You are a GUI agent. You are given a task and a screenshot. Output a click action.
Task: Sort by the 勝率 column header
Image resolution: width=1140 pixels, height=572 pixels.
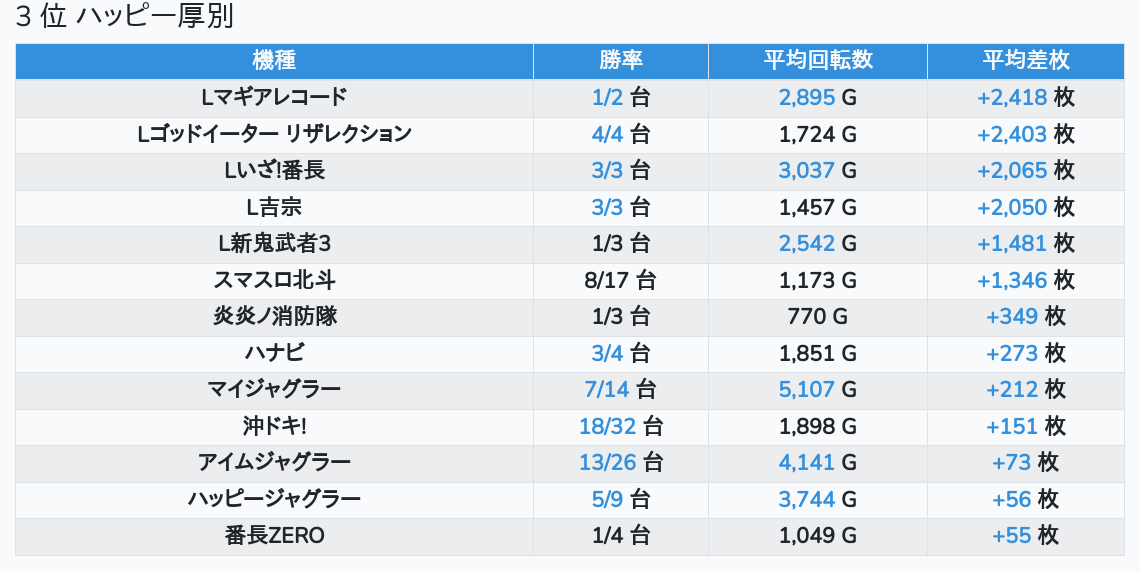click(x=621, y=60)
